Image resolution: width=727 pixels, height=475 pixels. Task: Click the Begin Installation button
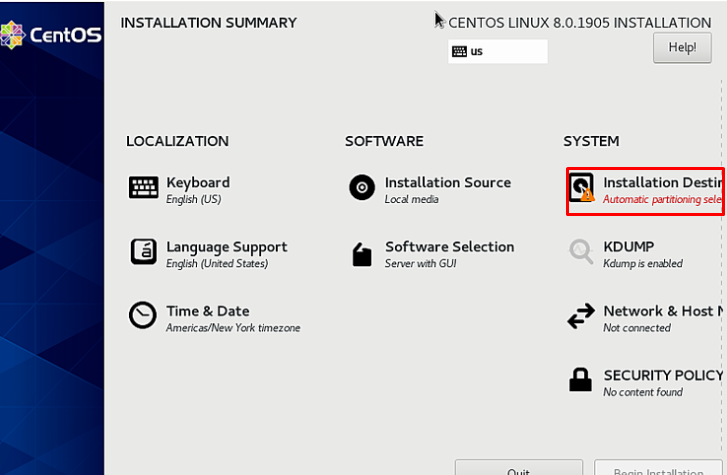[x=658, y=468]
